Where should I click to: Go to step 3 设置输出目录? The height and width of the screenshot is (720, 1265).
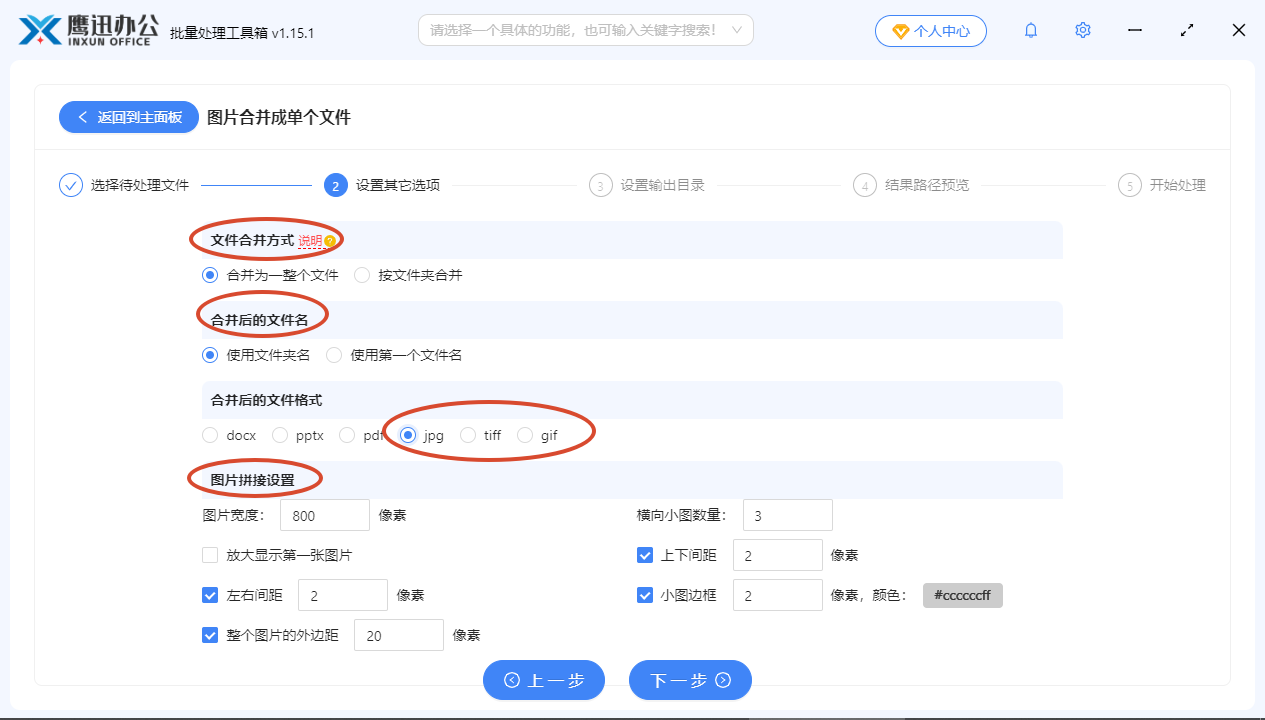[647, 185]
